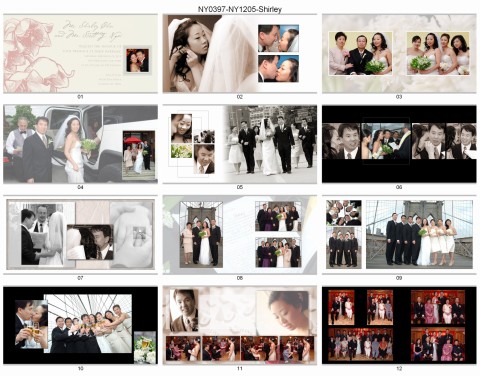Open album spread thumbnail 05
The image size is (480, 376).
click(x=240, y=144)
